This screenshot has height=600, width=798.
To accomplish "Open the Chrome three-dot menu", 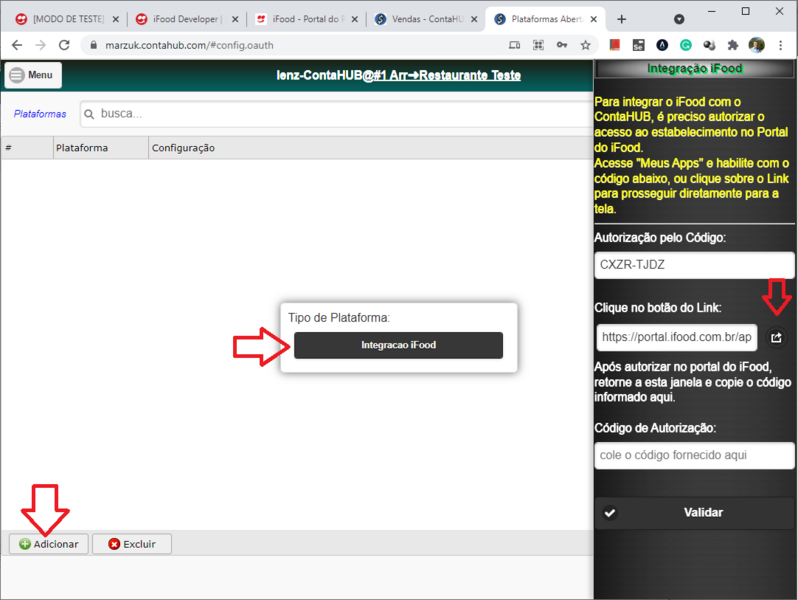I will (x=781, y=45).
